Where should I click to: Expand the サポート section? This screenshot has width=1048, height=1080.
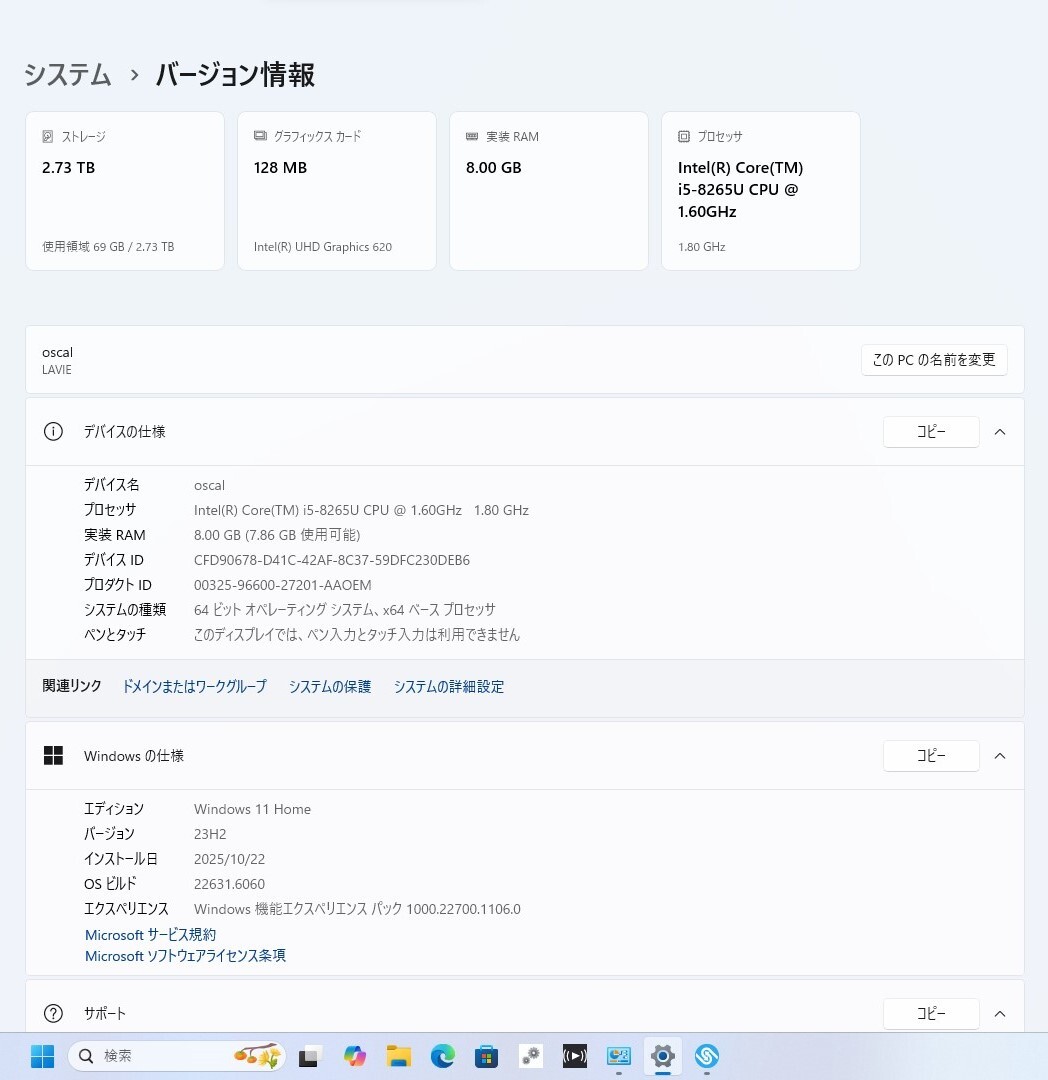(1000, 1013)
